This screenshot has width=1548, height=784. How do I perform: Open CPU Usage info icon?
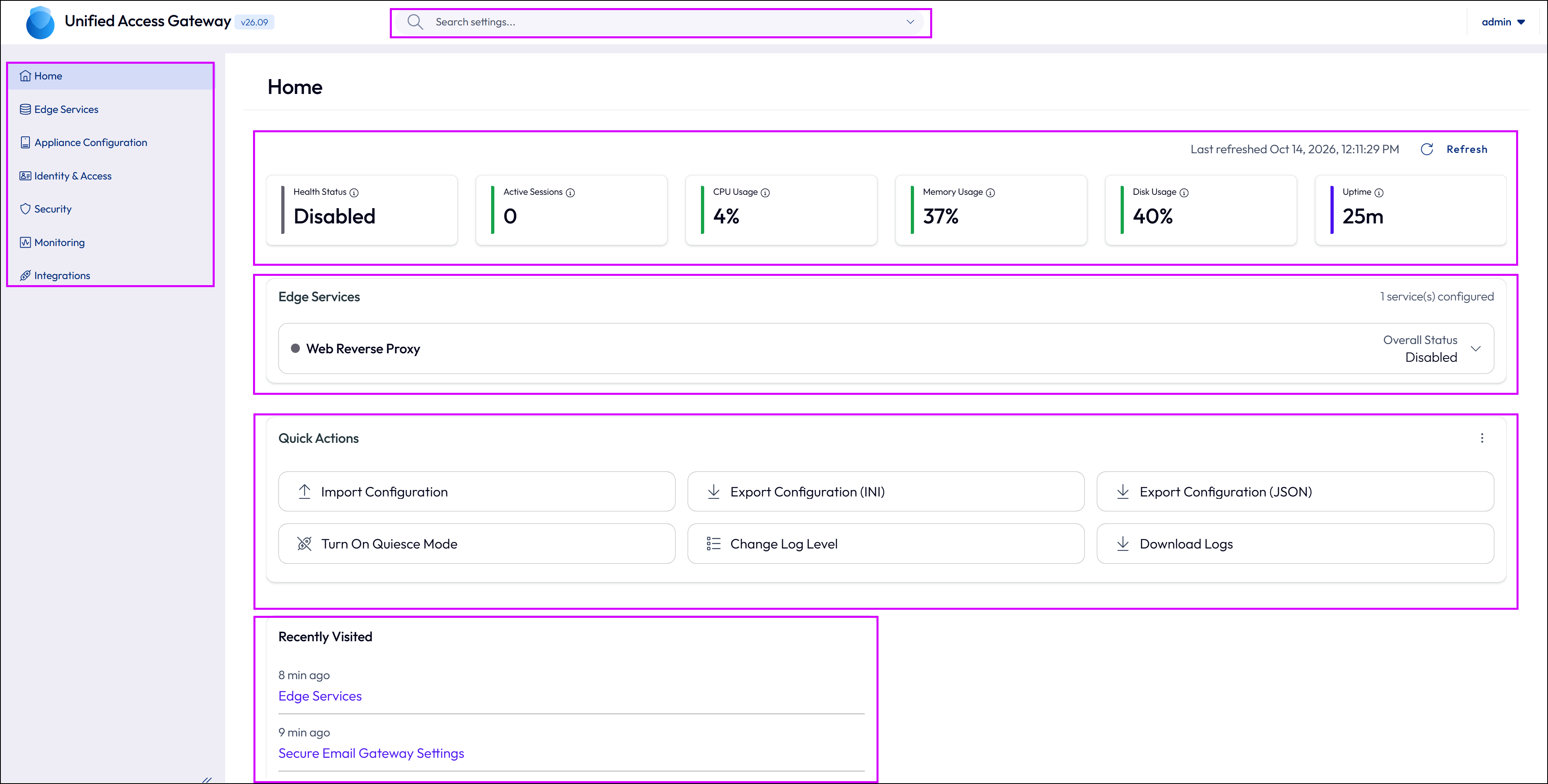click(765, 193)
